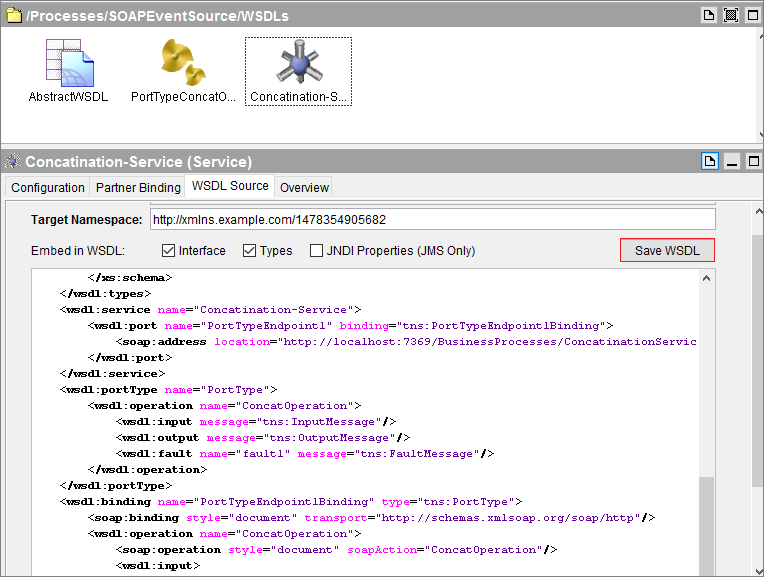Click wsdl:output tns:OutputMessage line

[x=263, y=438]
